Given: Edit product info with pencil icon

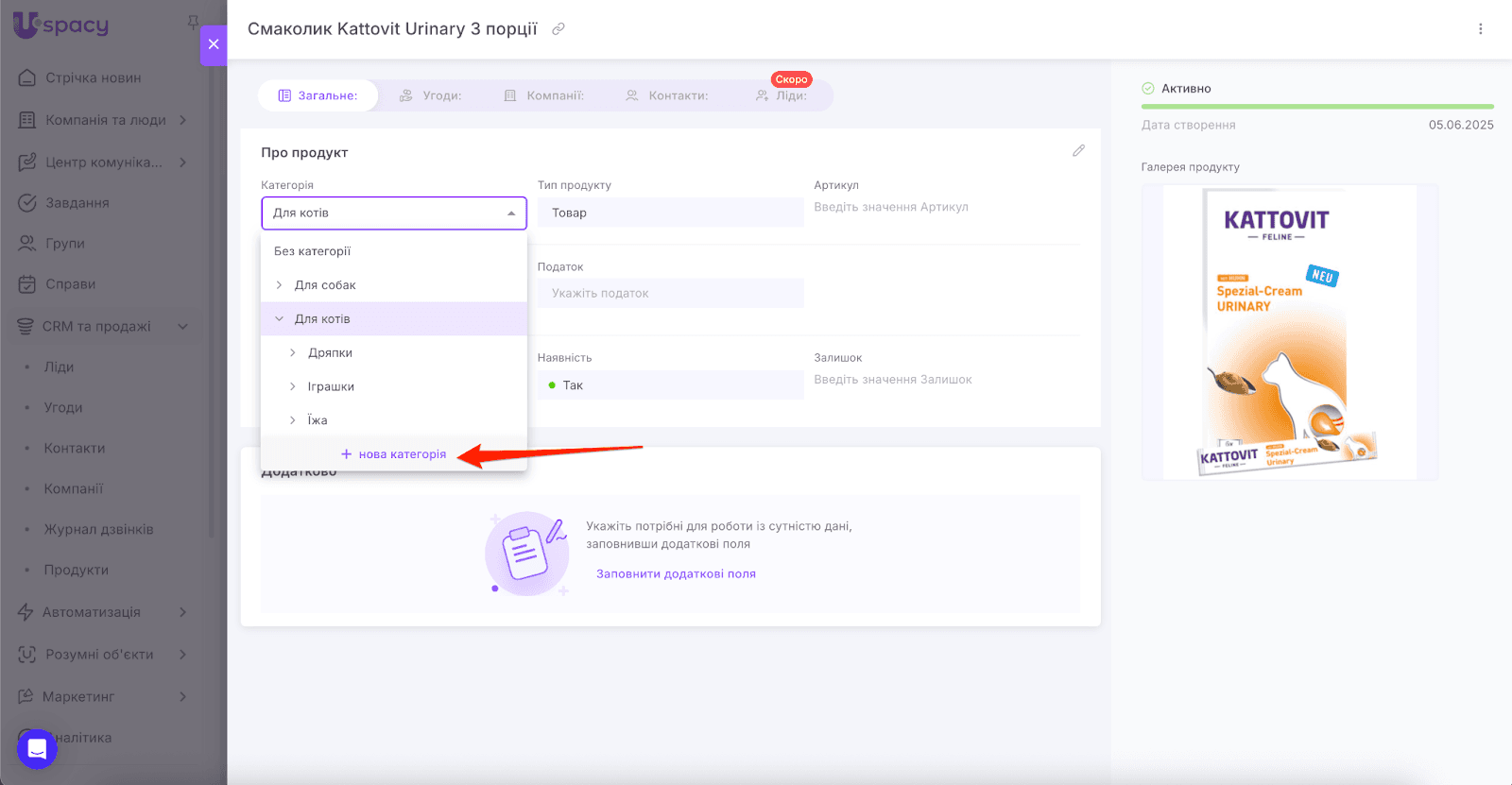Looking at the screenshot, I should pyautogui.click(x=1078, y=151).
